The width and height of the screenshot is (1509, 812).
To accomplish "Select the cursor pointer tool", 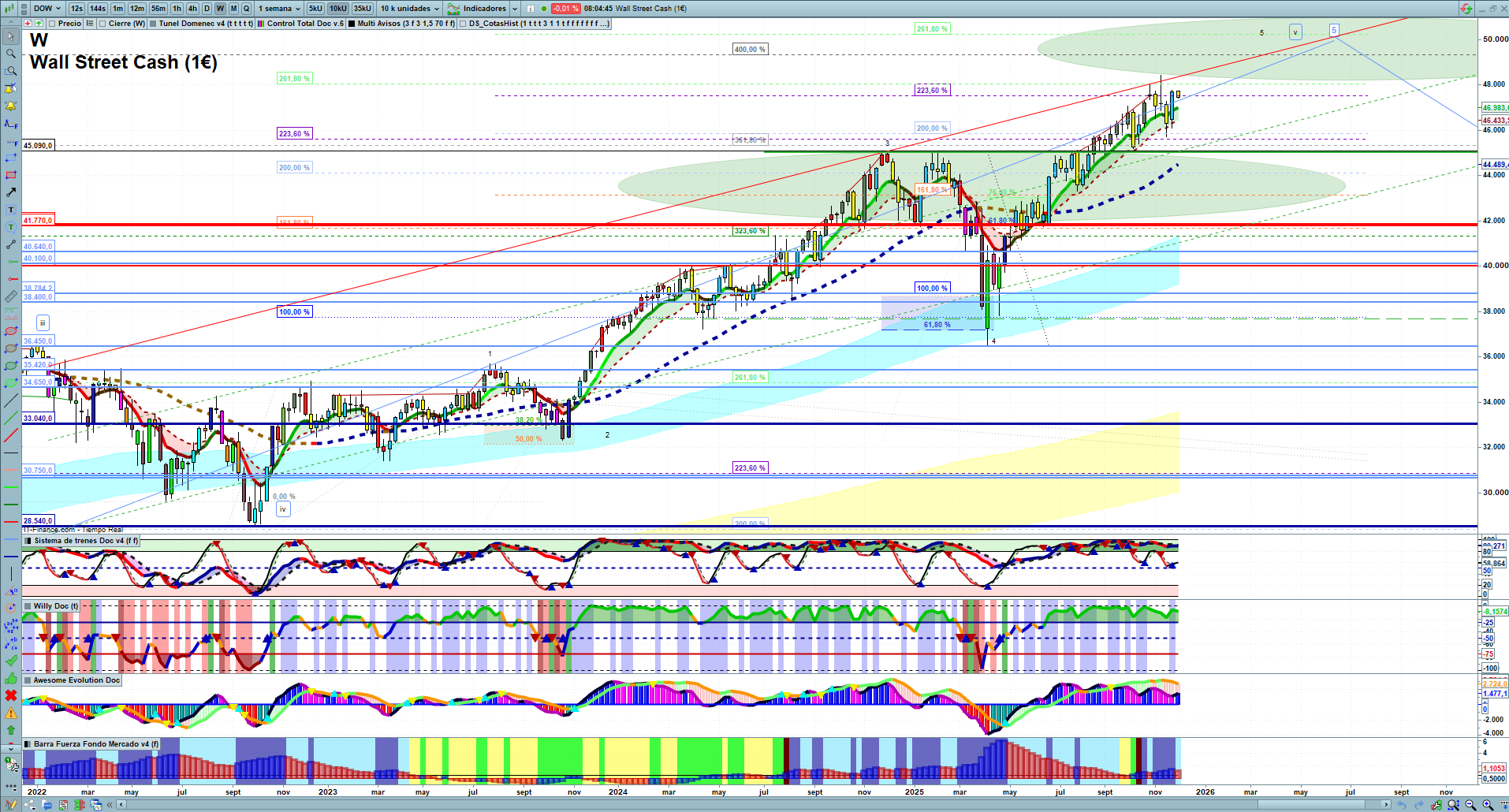I will (11, 36).
